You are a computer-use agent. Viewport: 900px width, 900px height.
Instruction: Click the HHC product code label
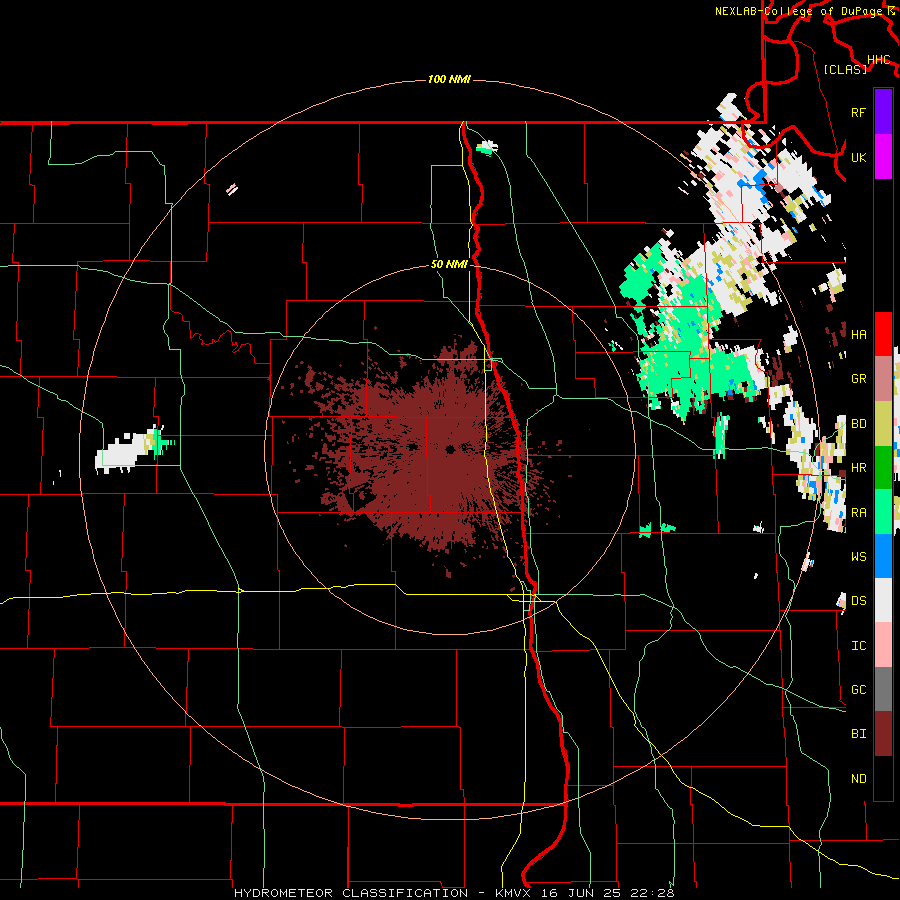878,60
